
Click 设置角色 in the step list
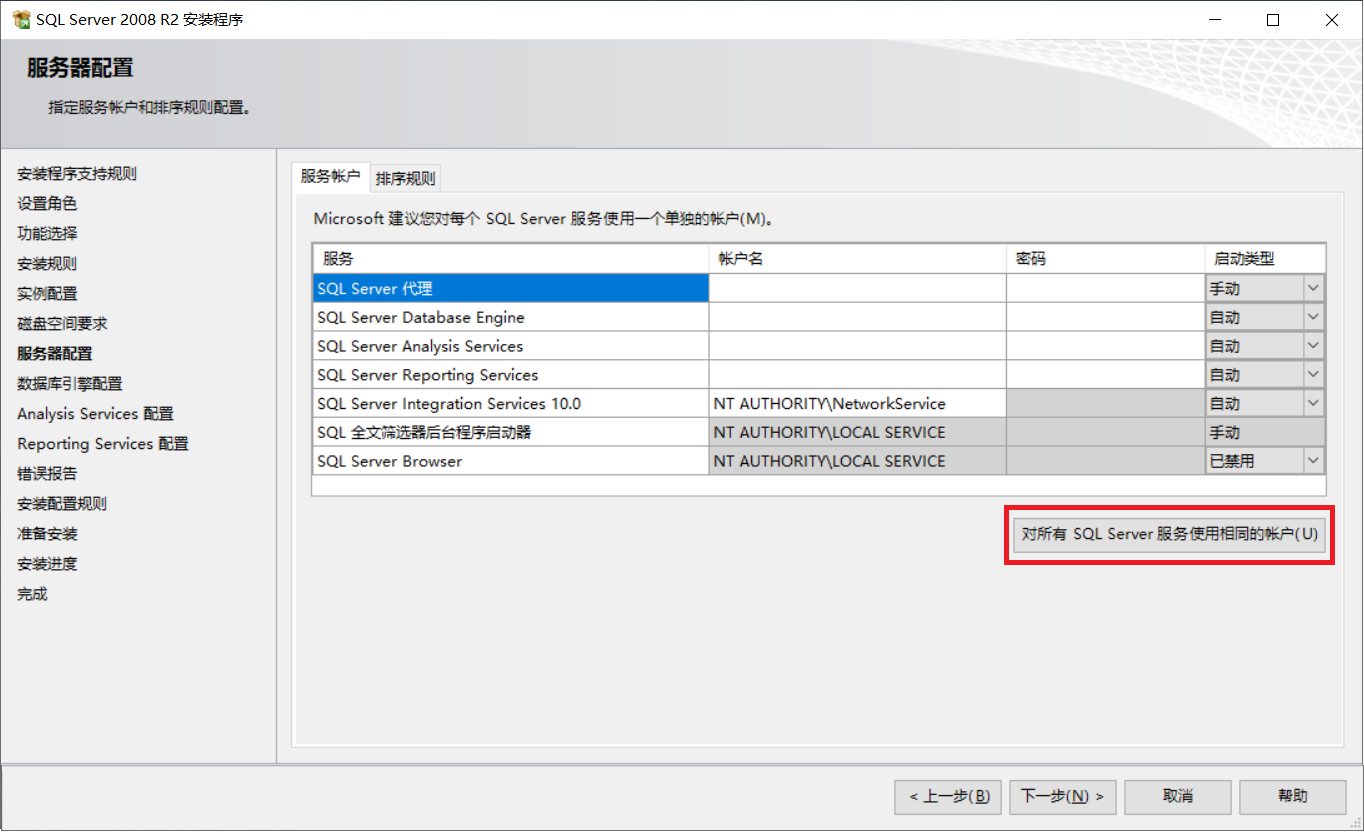[x=47, y=204]
